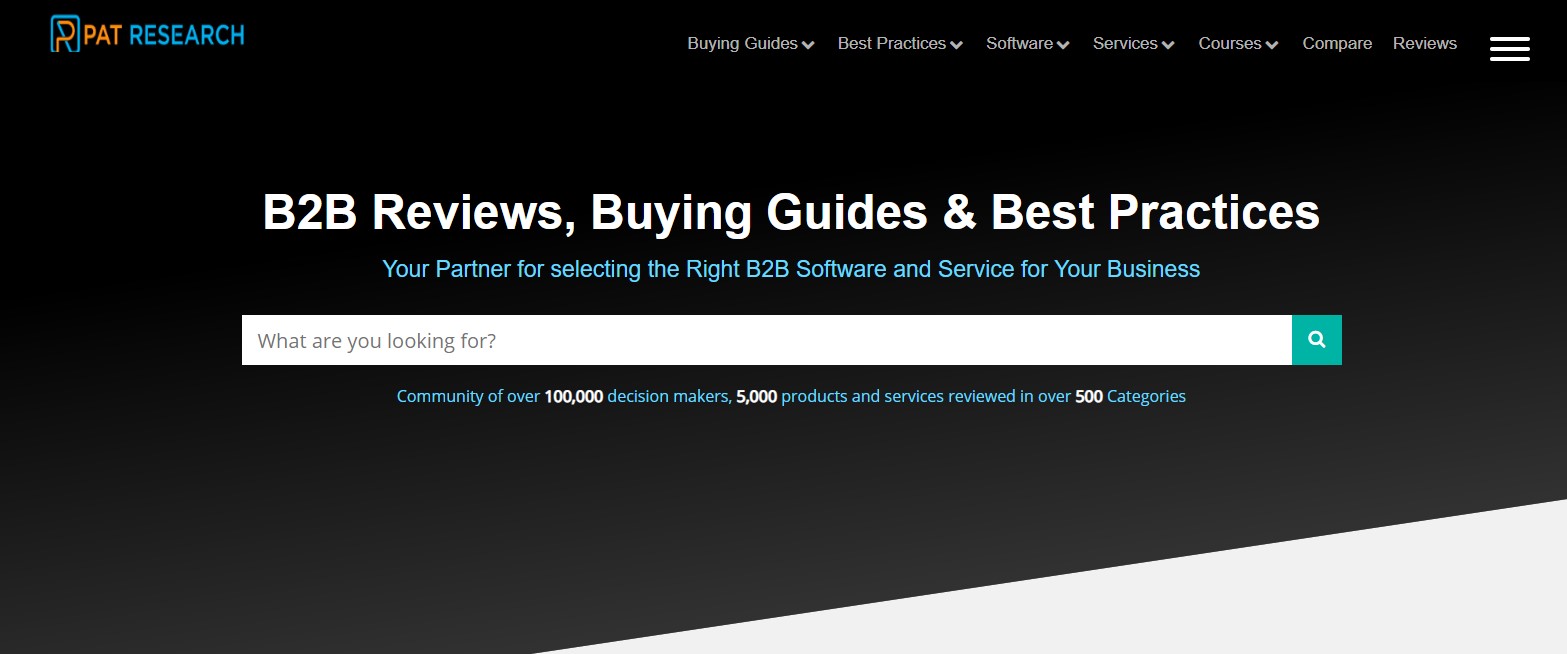Open the hamburger menu icon
Screen dimensions: 1567x654
(1509, 48)
